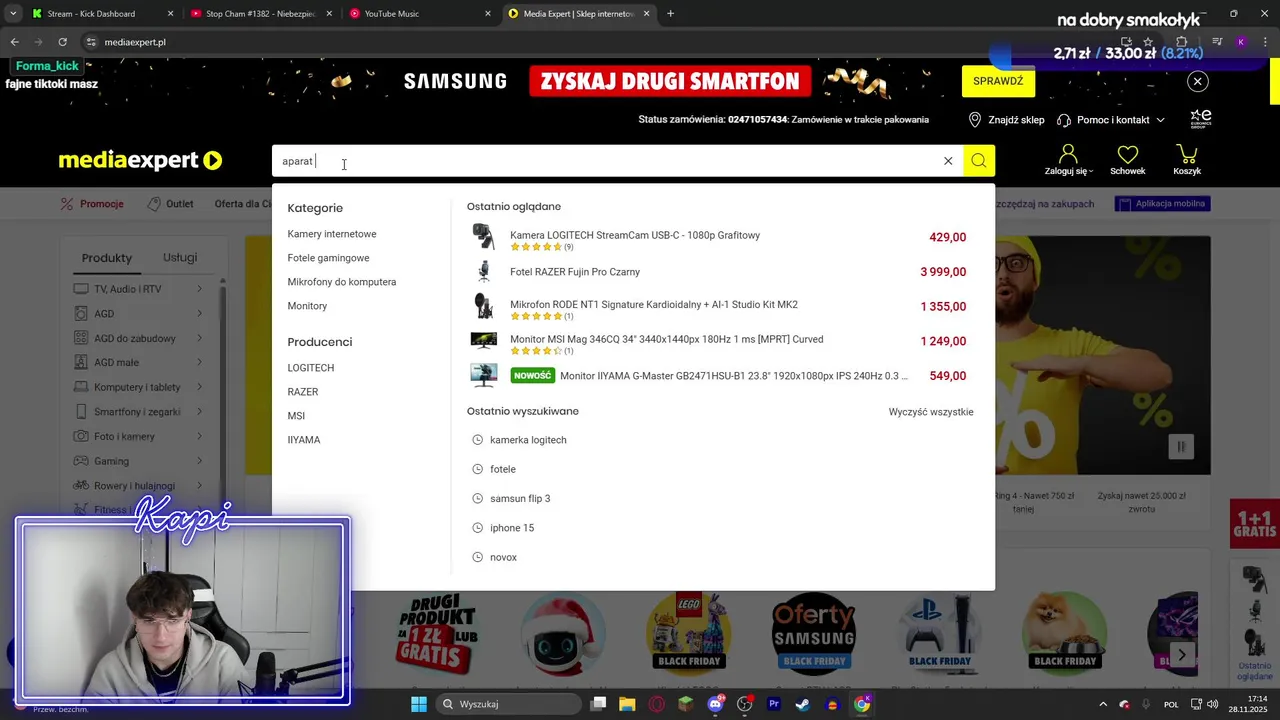Switch to the YouTube Music tab
The width and height of the screenshot is (1280, 720).
click(x=420, y=14)
